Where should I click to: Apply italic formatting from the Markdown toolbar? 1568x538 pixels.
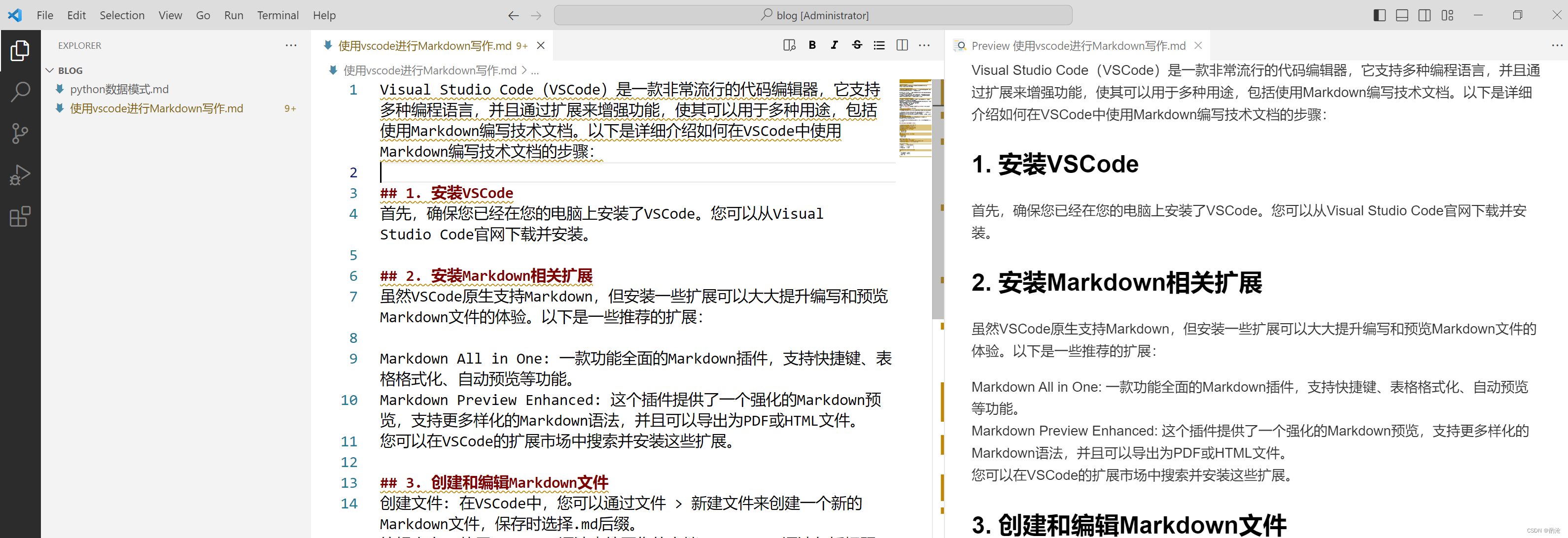coord(835,45)
